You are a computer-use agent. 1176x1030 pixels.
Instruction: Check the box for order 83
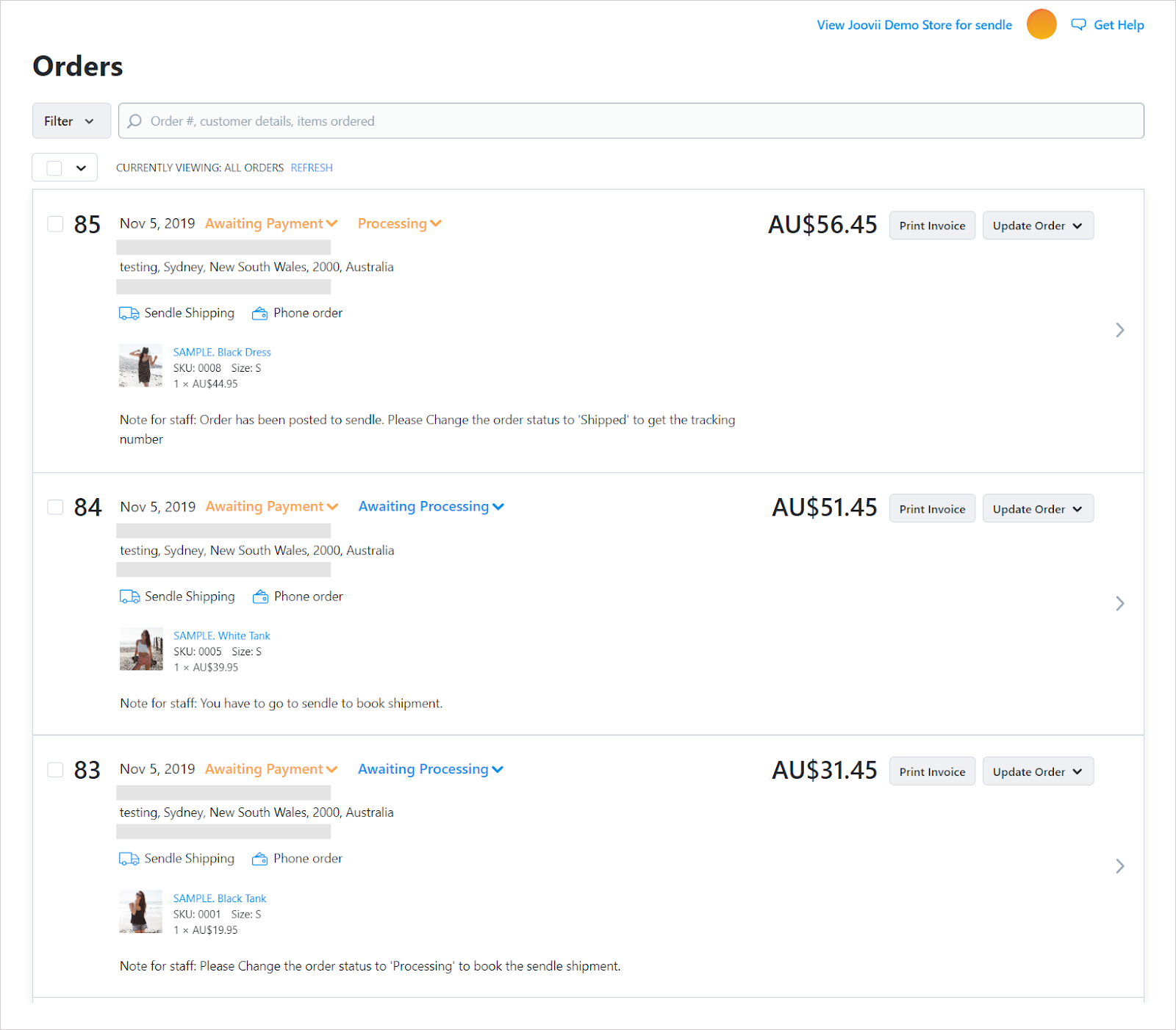pos(55,769)
